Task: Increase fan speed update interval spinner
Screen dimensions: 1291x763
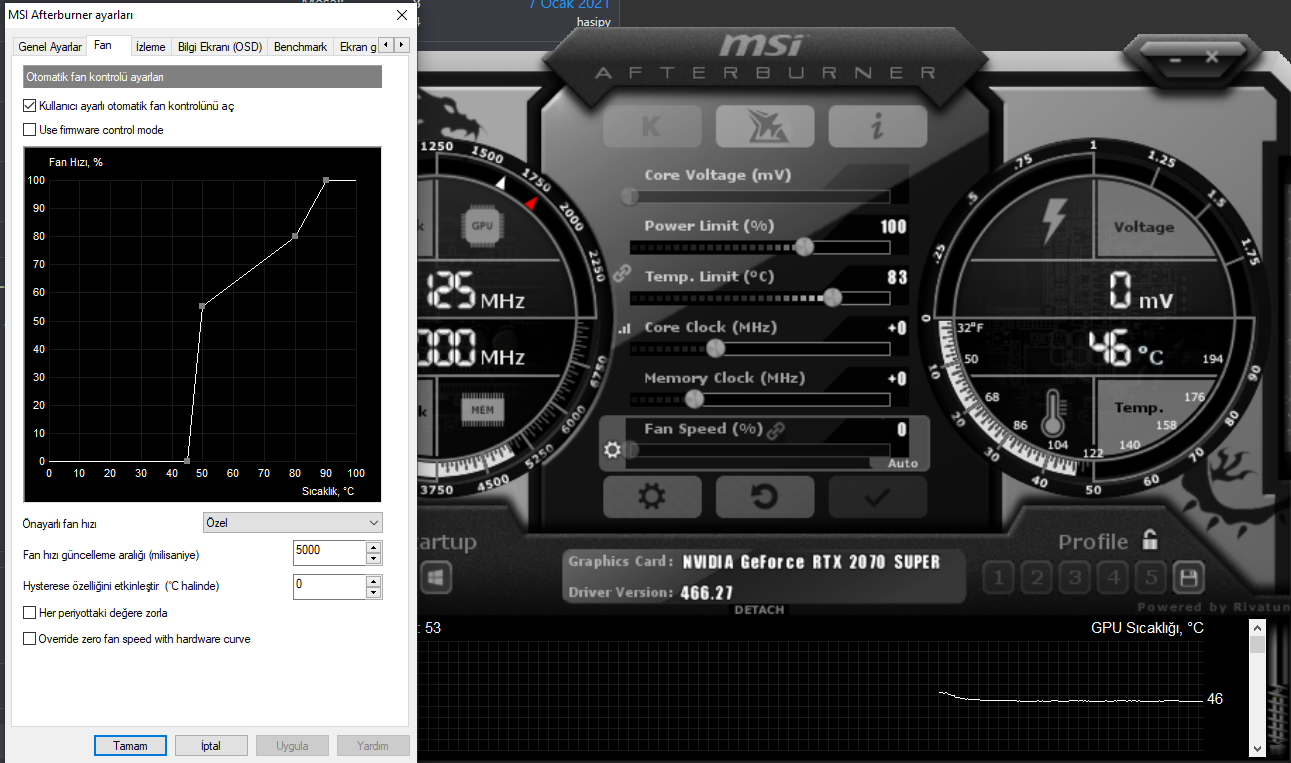Action: (x=373, y=547)
